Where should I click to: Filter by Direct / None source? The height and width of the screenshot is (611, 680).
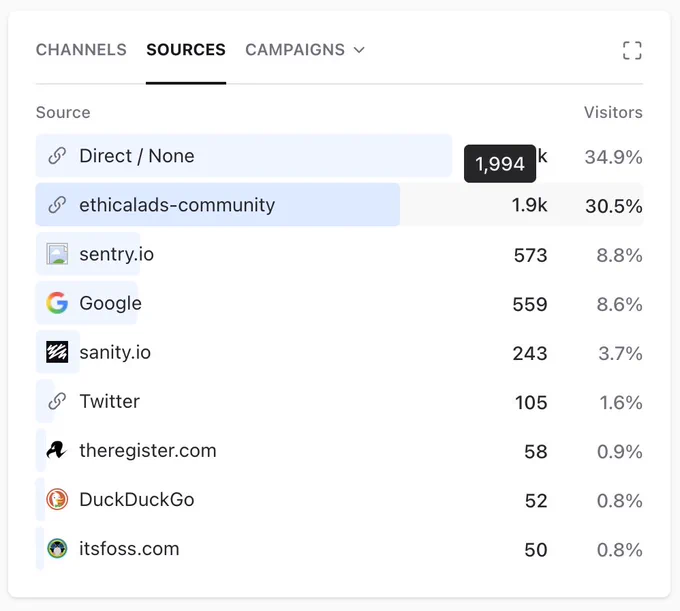(x=137, y=156)
